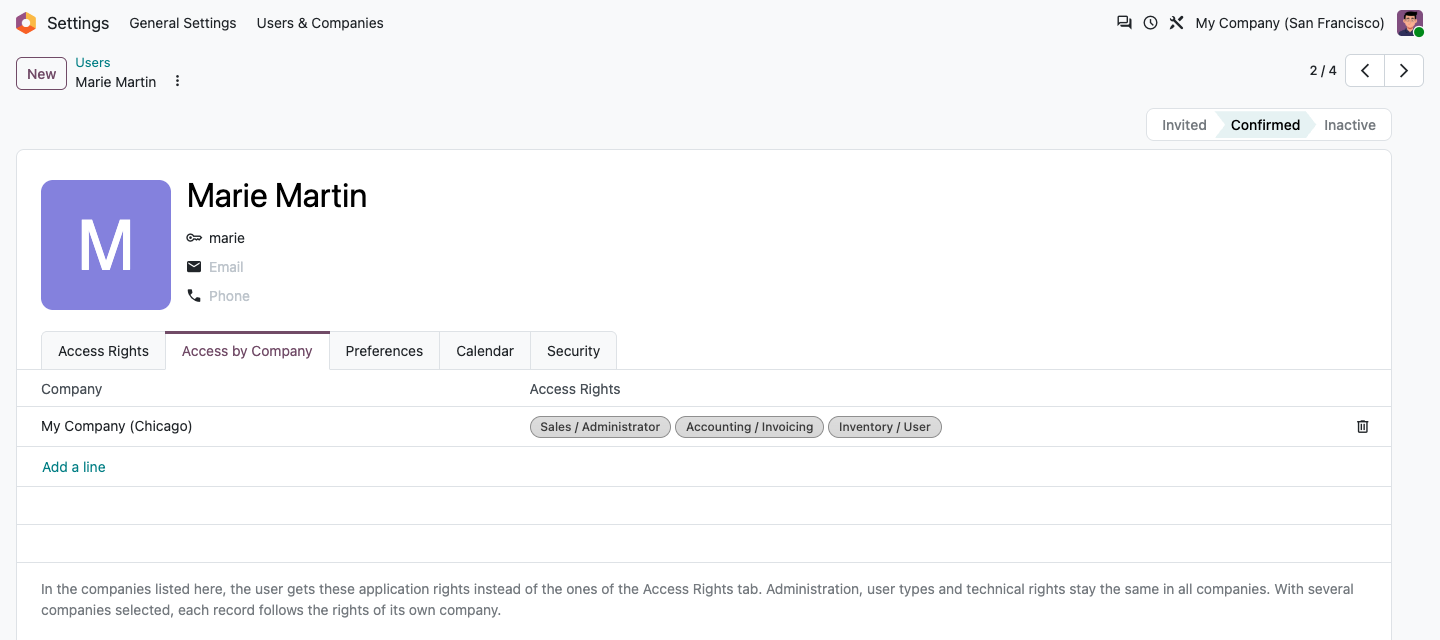Open the Users & Companies menu
Image resolution: width=1440 pixels, height=640 pixels.
pyautogui.click(x=320, y=23)
